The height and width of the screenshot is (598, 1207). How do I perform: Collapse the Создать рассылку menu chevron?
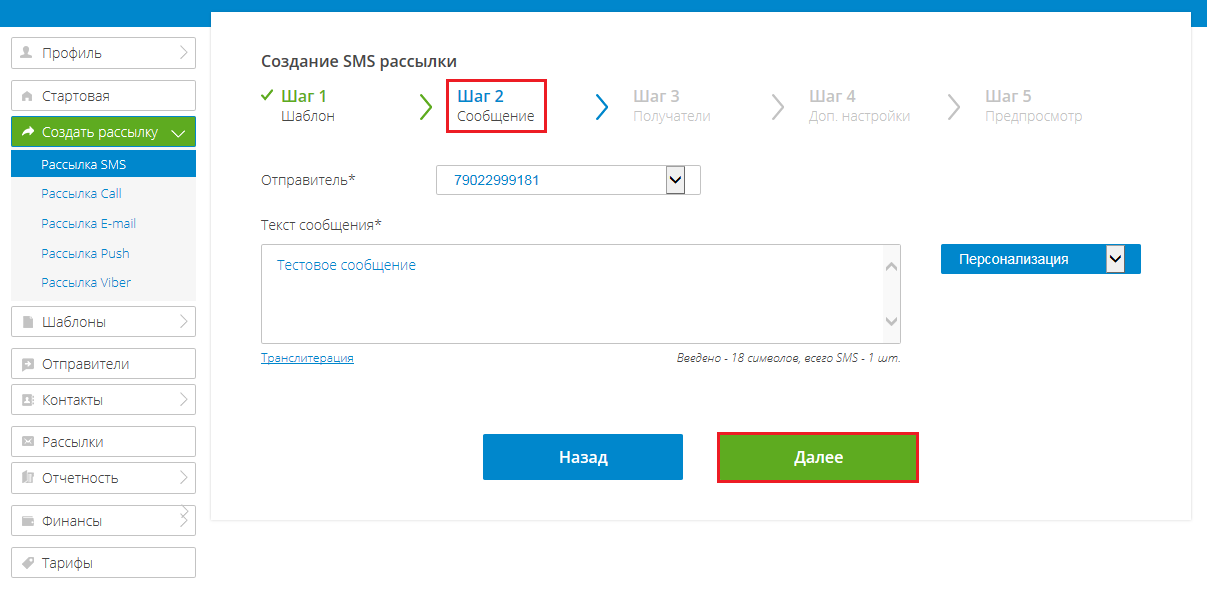click(178, 132)
